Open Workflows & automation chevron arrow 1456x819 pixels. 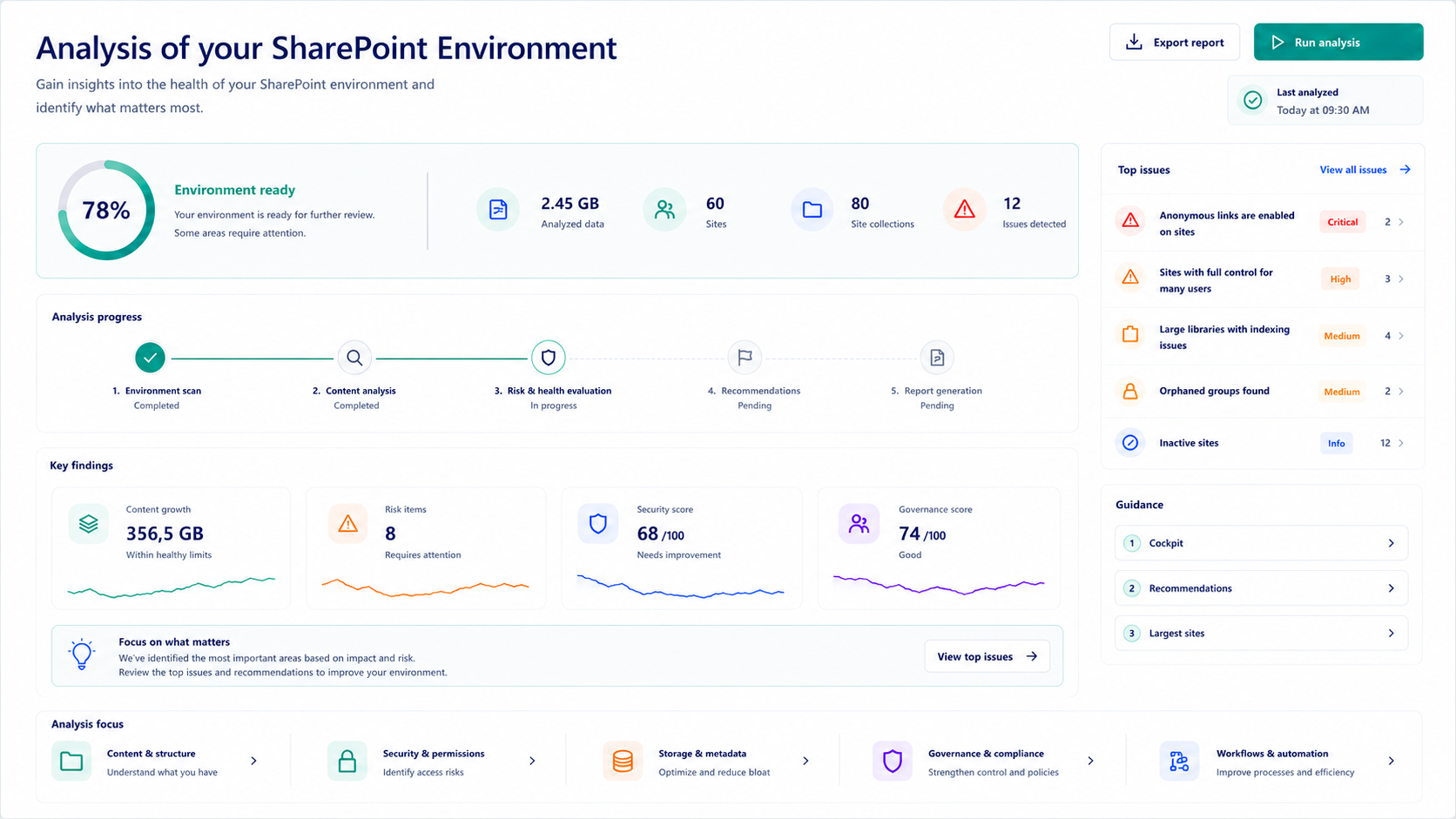tap(1391, 761)
